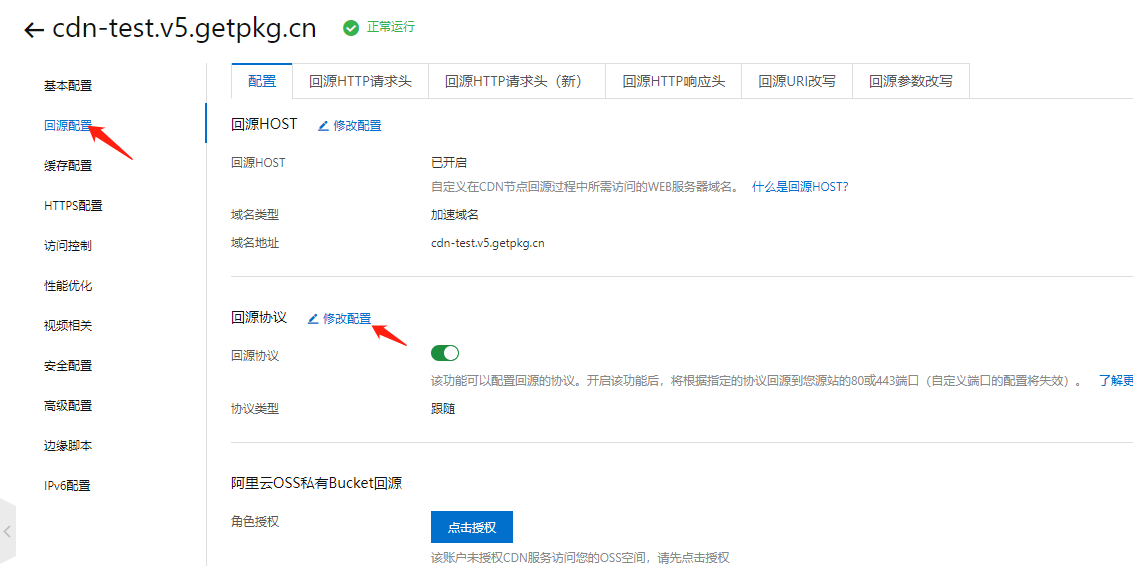Open 边缘脚本 in the sidebar
This screenshot has height=566, width=1133.
coord(68,446)
